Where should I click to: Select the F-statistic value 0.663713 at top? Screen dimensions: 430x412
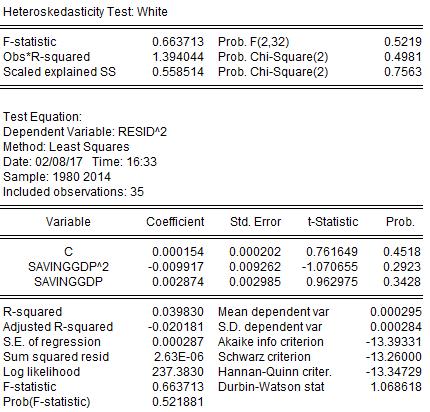(x=178, y=42)
